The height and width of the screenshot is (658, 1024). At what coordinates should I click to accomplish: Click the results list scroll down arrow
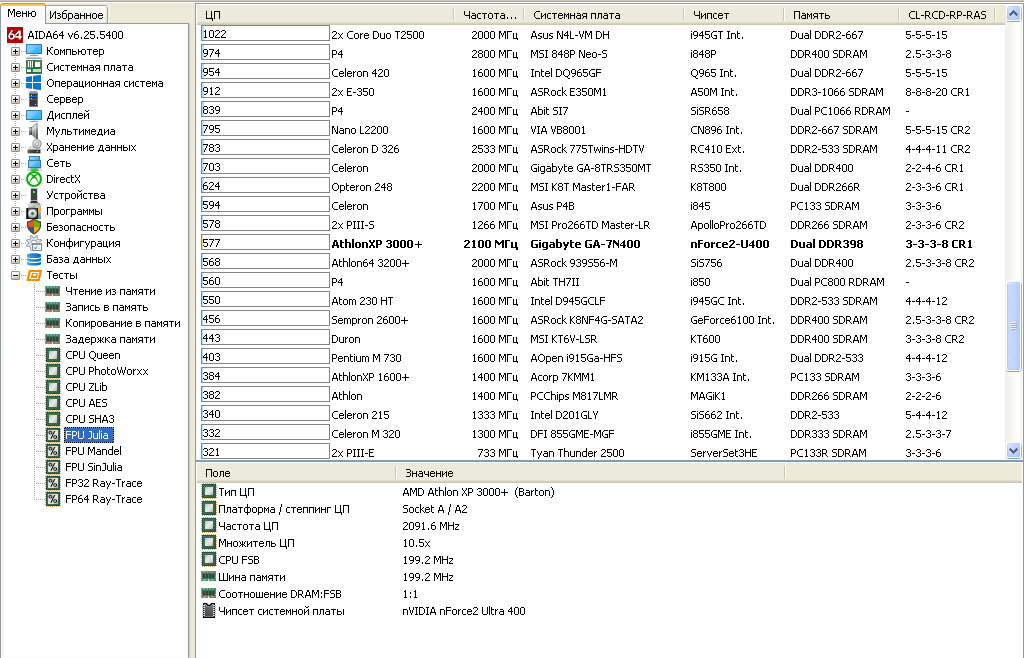[x=1014, y=450]
